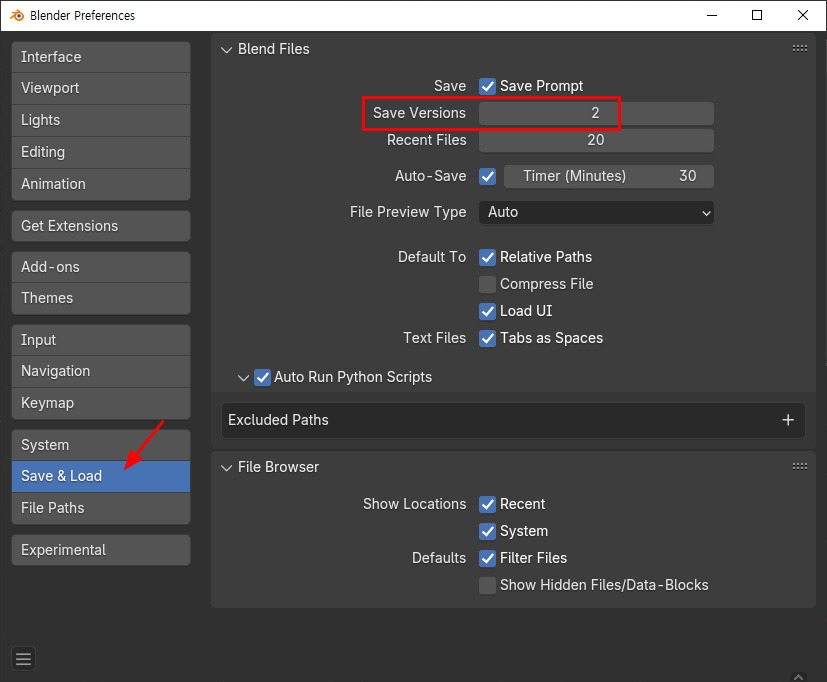The width and height of the screenshot is (827, 682).
Task: Toggle Filter Files checkbox
Action: click(x=487, y=558)
